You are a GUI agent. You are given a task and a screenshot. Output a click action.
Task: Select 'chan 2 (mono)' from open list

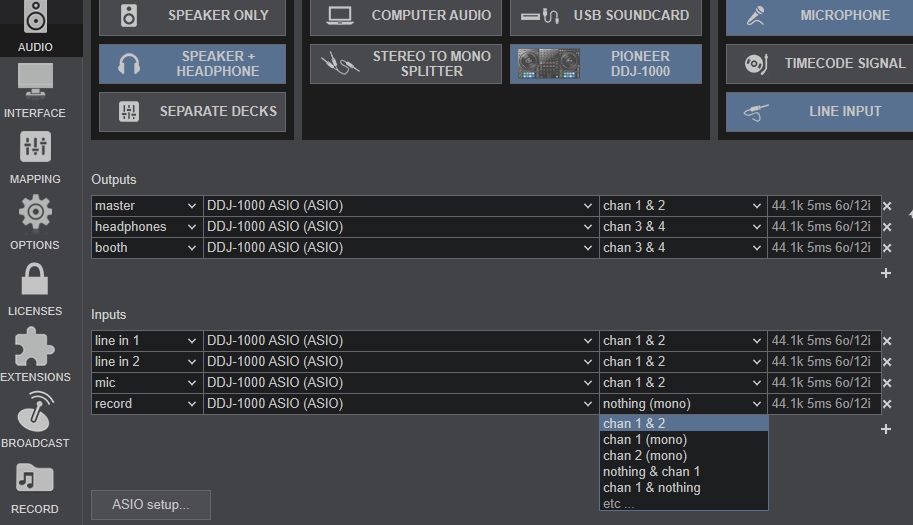pyautogui.click(x=684, y=456)
